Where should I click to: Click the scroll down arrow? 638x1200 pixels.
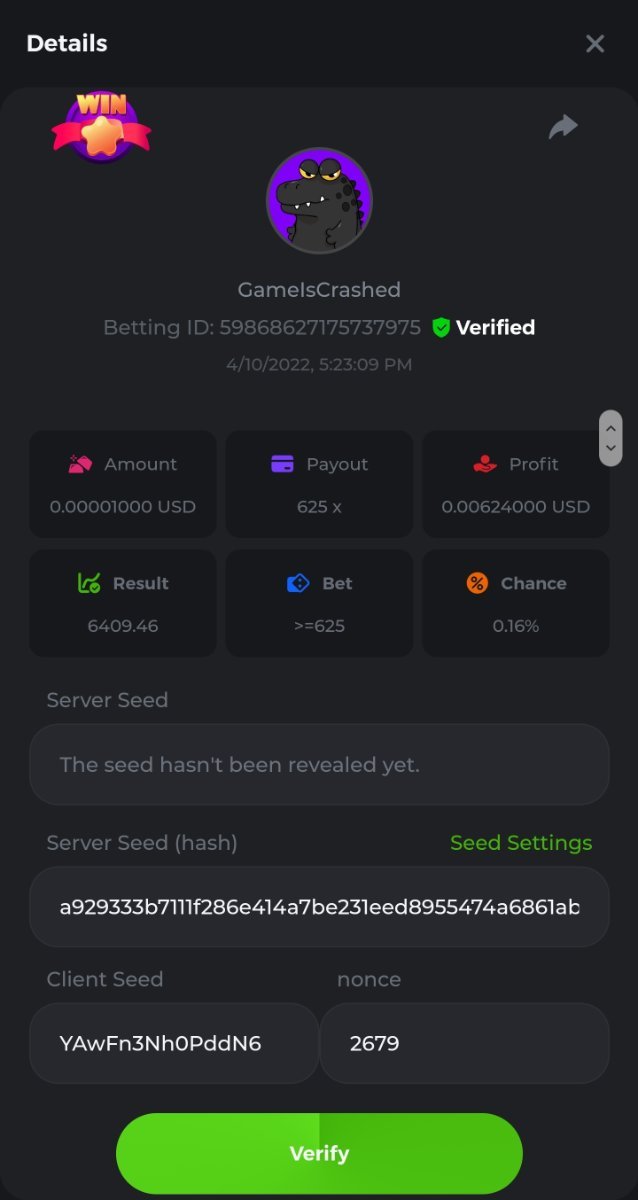610,449
